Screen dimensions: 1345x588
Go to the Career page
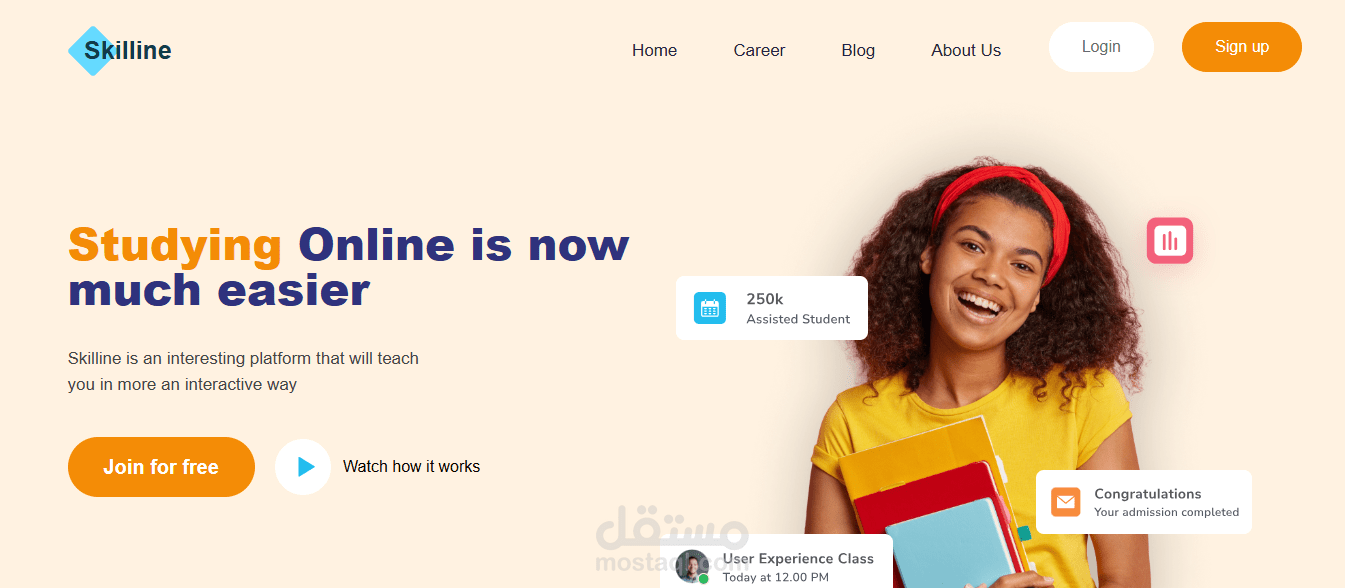click(759, 50)
